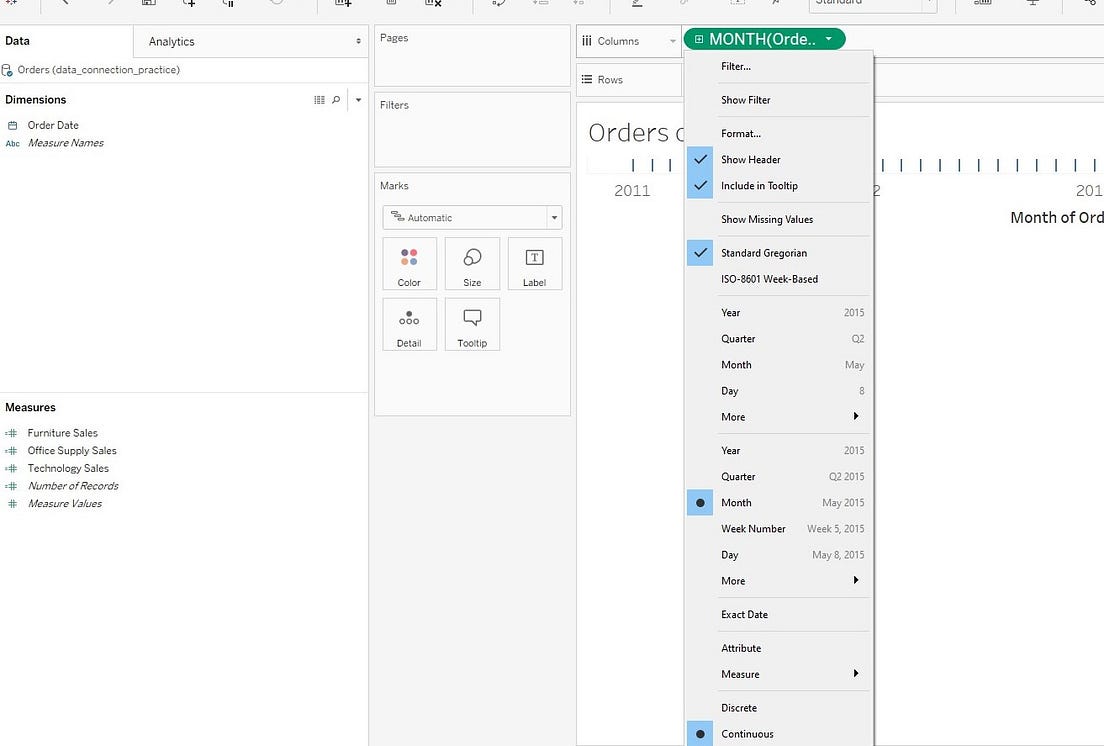Click the Columns shelf icon

pyautogui.click(x=586, y=41)
